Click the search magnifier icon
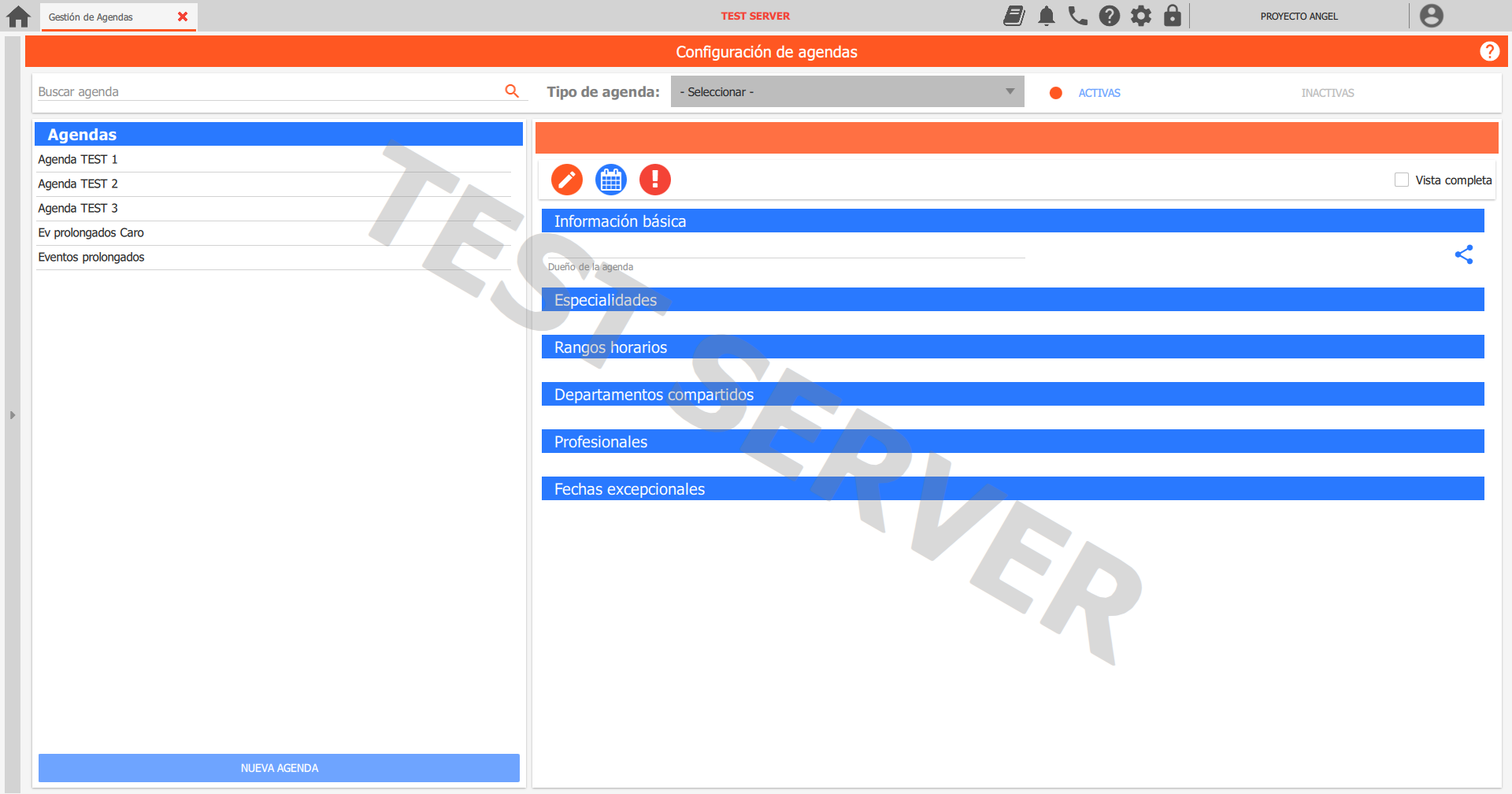This screenshot has height=794, width=1512. coord(512,91)
